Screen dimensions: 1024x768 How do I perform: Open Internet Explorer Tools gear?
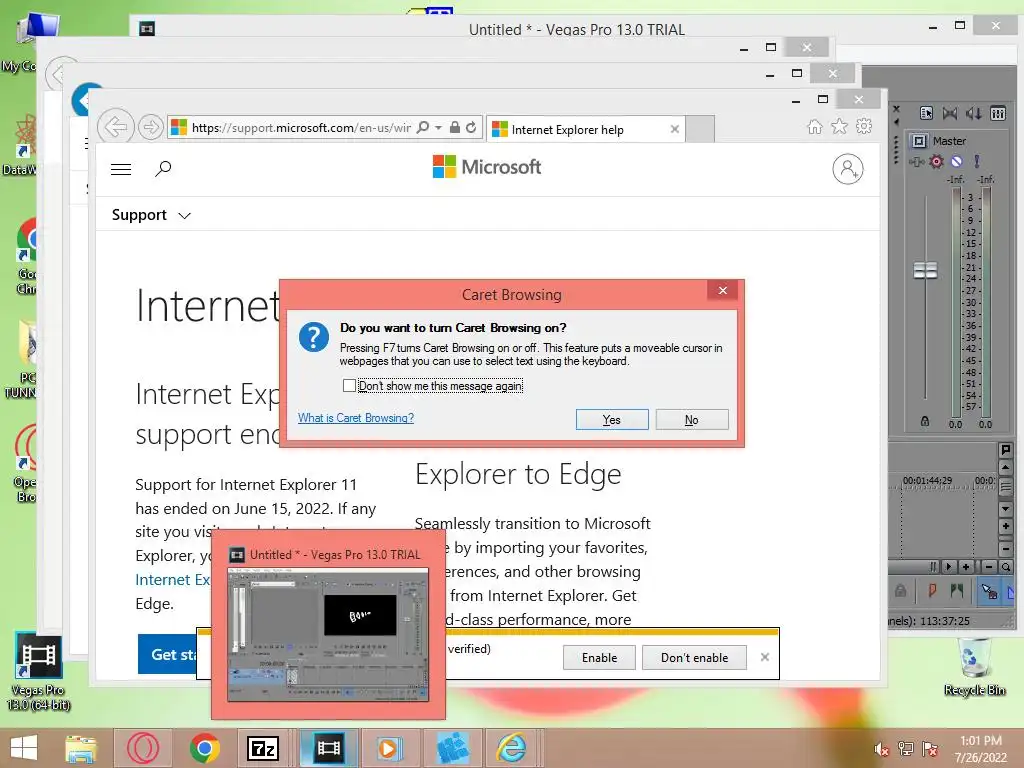[864, 126]
